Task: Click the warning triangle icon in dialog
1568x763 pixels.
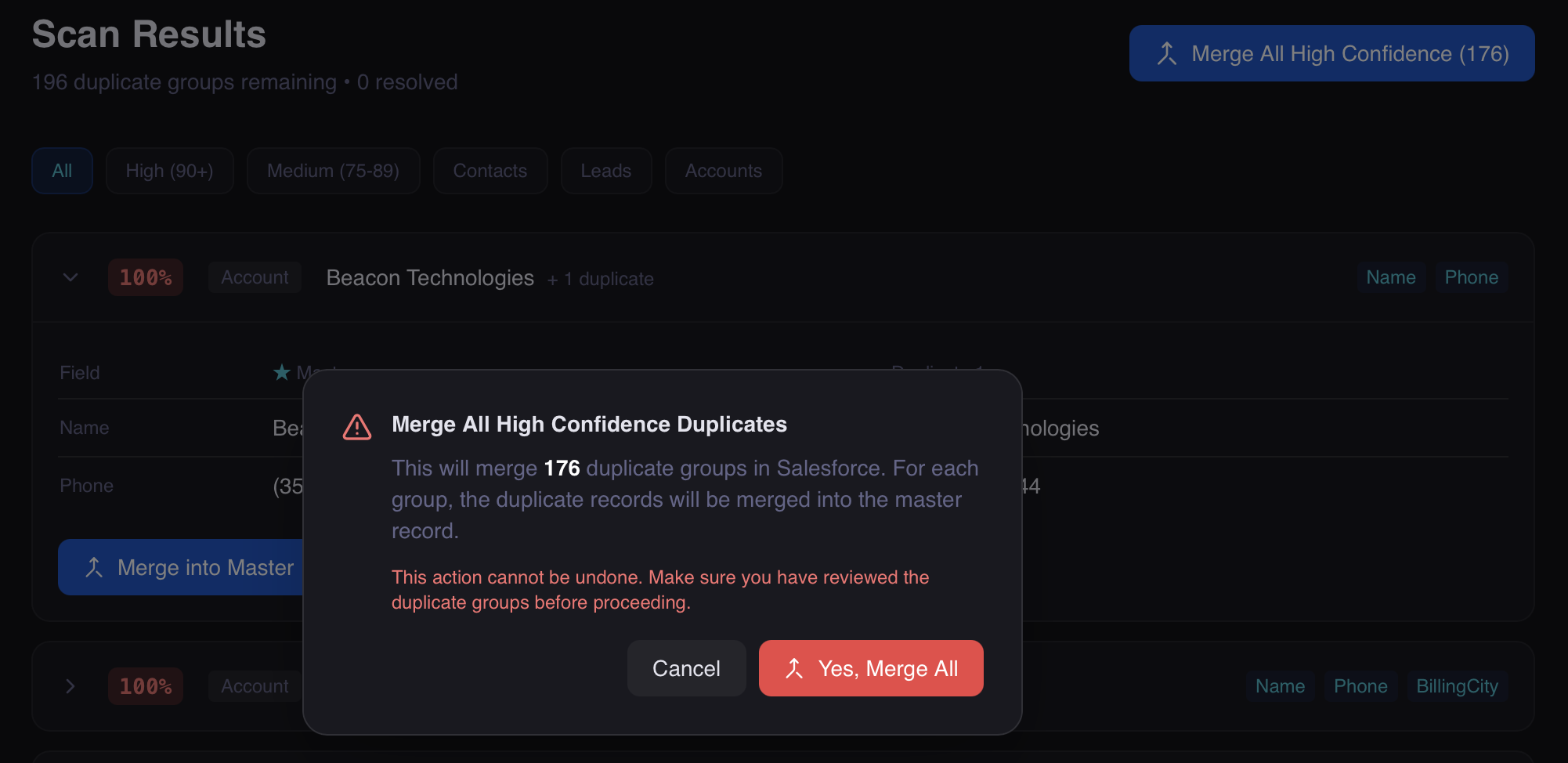Action: (x=357, y=427)
